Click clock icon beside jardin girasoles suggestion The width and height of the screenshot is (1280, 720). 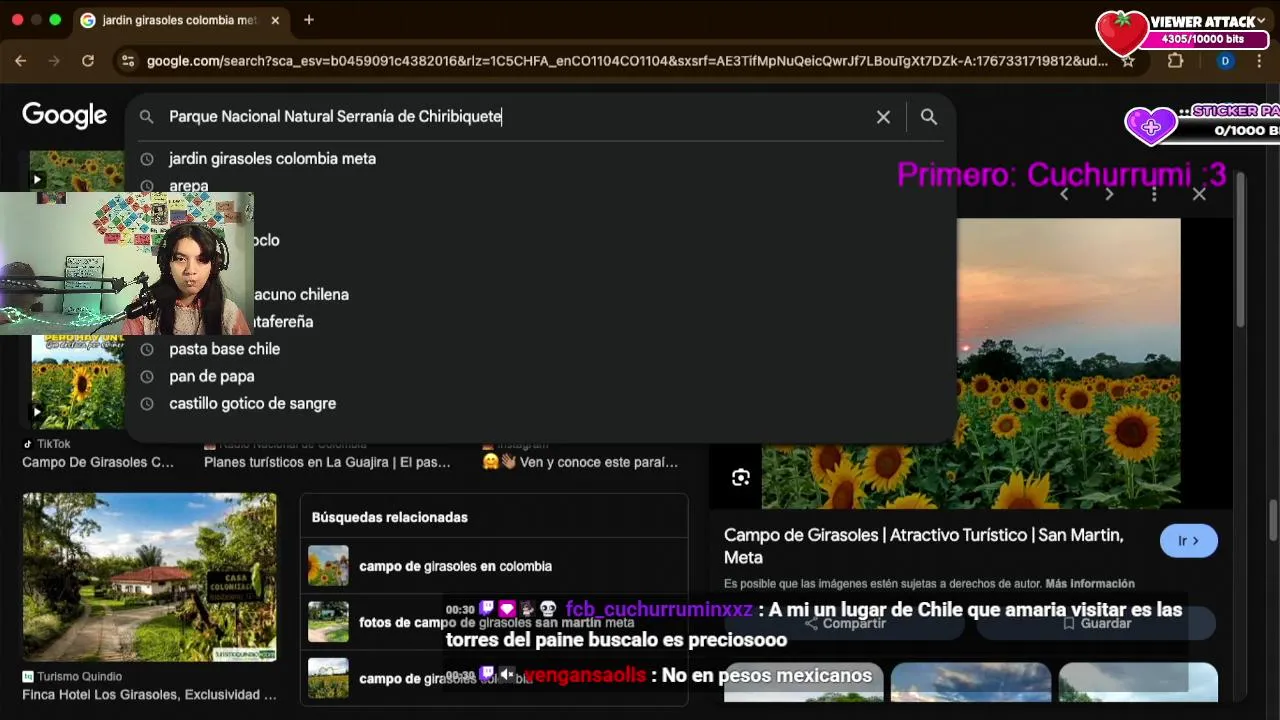coord(147,159)
